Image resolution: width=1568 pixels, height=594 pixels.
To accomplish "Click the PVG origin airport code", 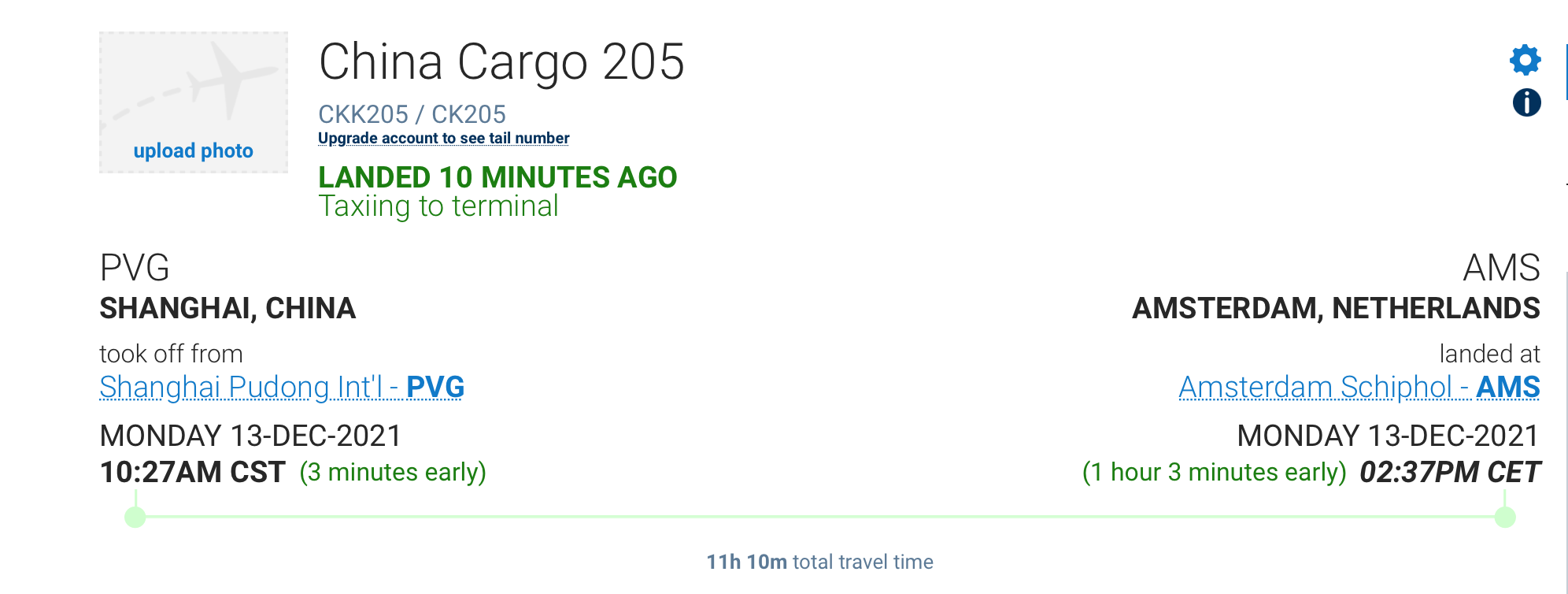I will pos(135,268).
